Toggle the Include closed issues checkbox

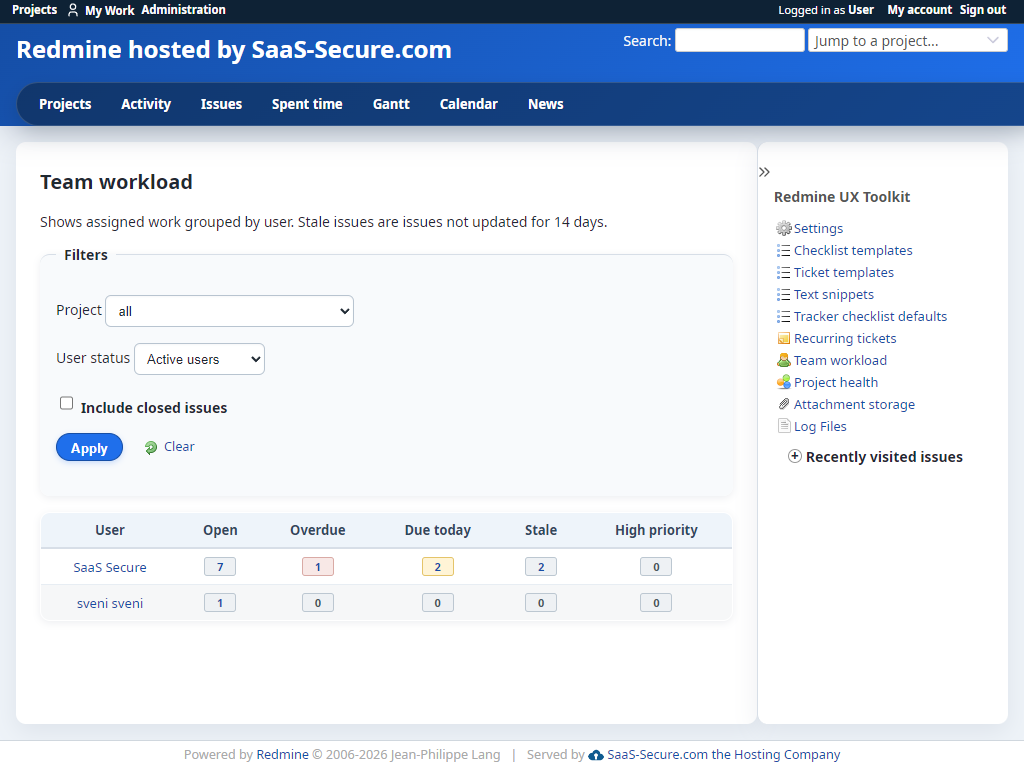click(x=67, y=403)
